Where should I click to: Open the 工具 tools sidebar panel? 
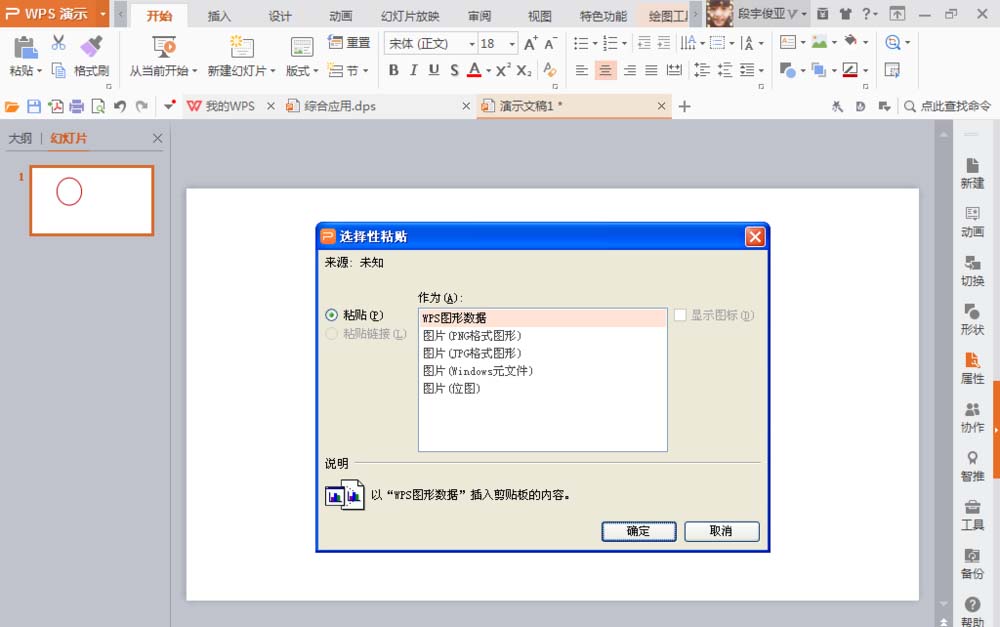click(972, 515)
